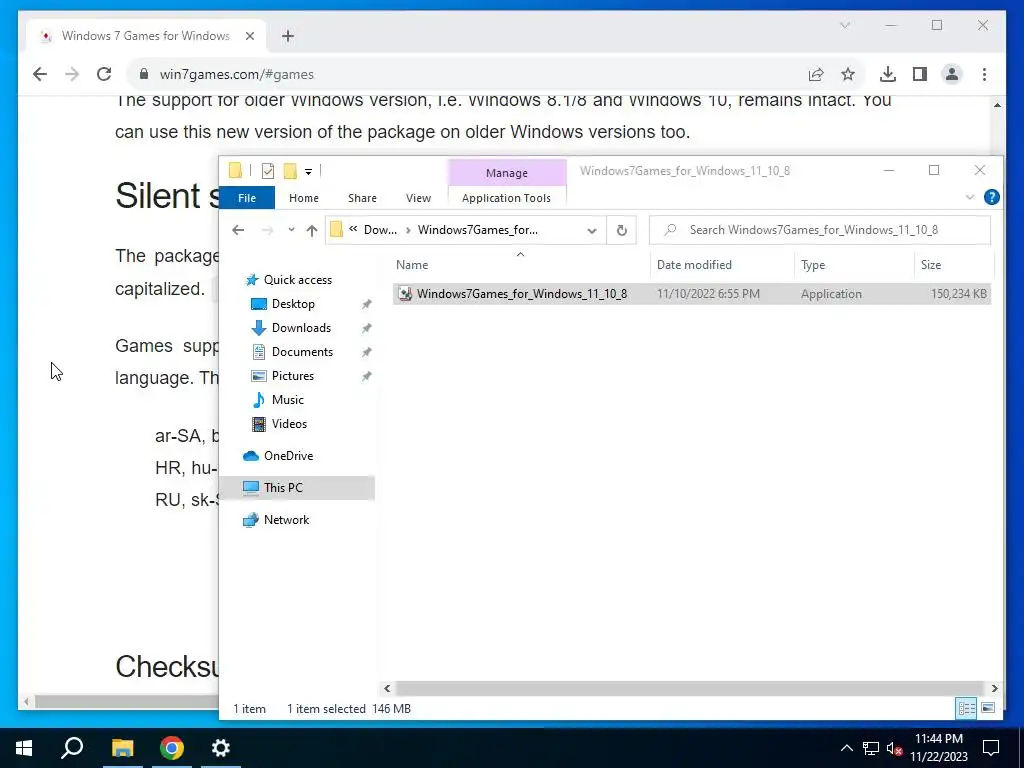
Task: Click File Explorer on the taskbar
Action: [122, 748]
